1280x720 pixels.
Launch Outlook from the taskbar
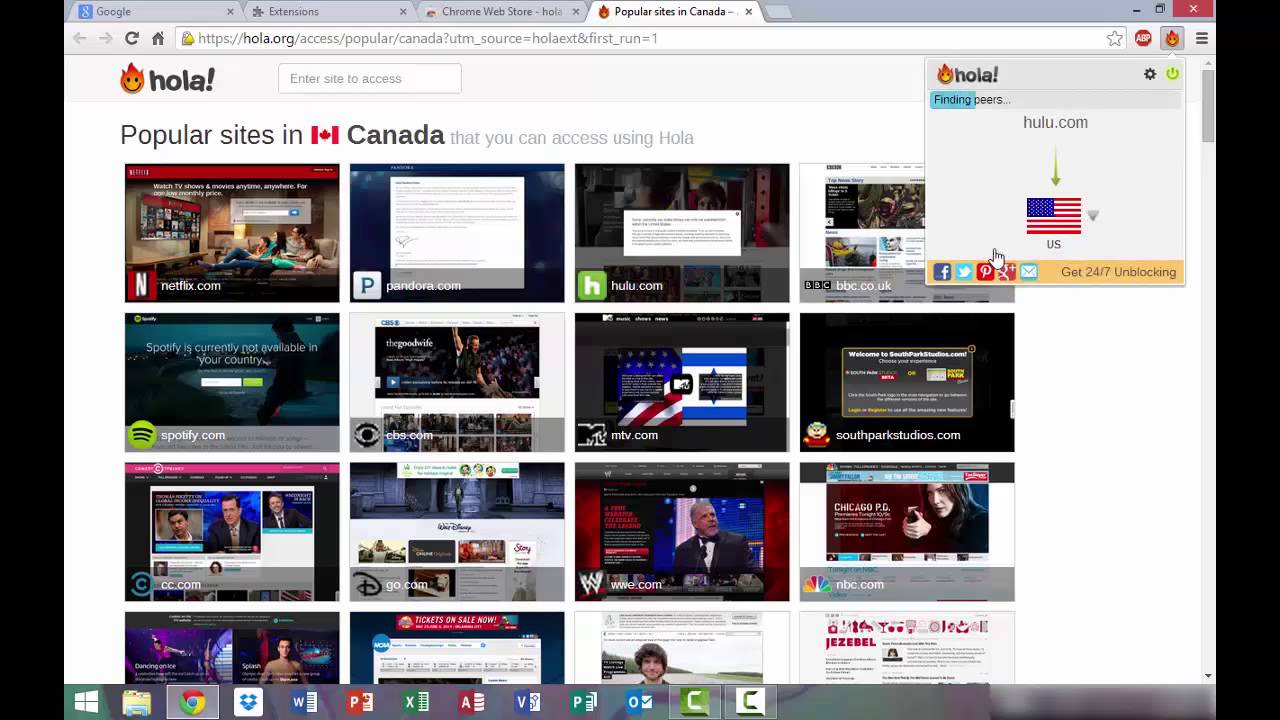click(x=640, y=703)
